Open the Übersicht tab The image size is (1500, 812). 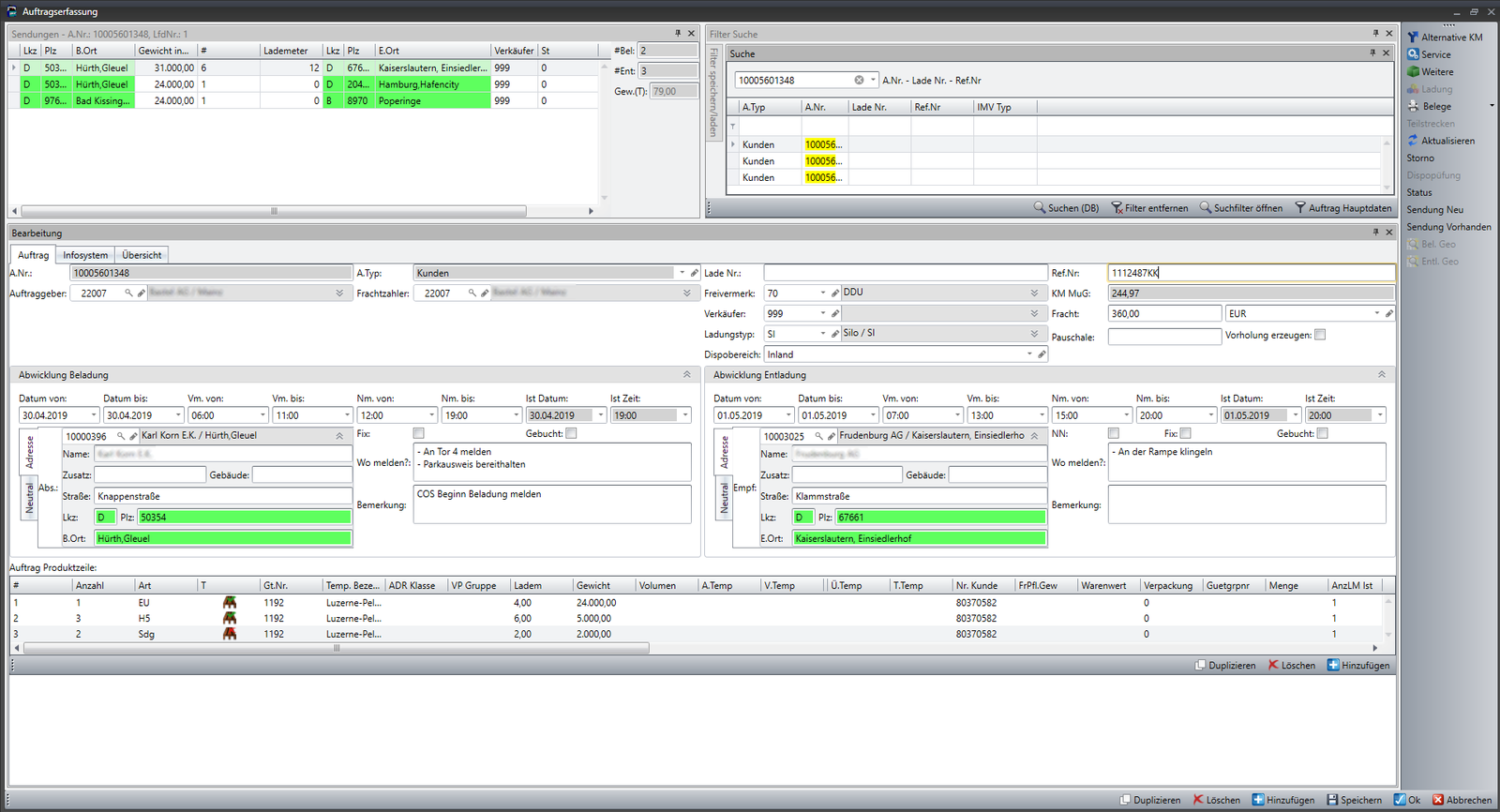tap(141, 255)
